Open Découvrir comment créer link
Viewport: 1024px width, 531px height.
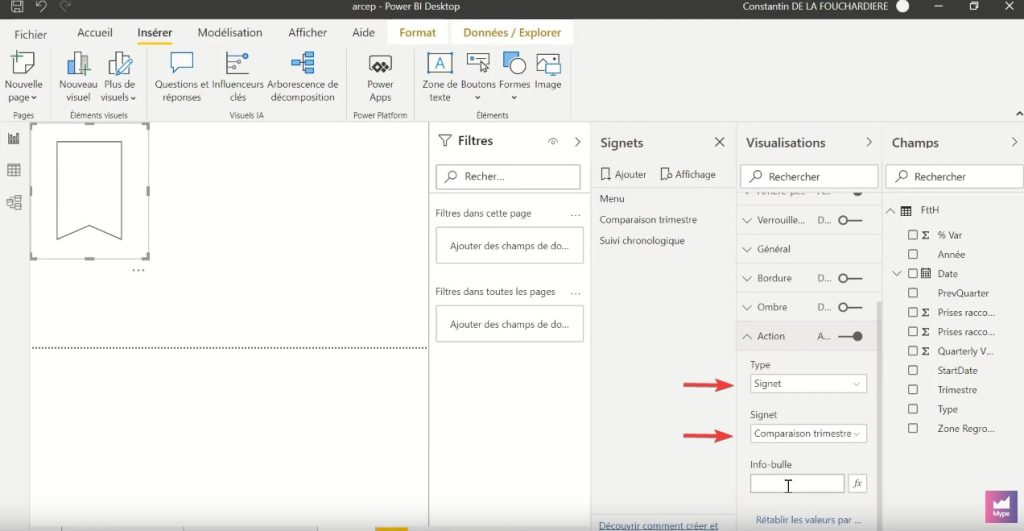coord(658,525)
